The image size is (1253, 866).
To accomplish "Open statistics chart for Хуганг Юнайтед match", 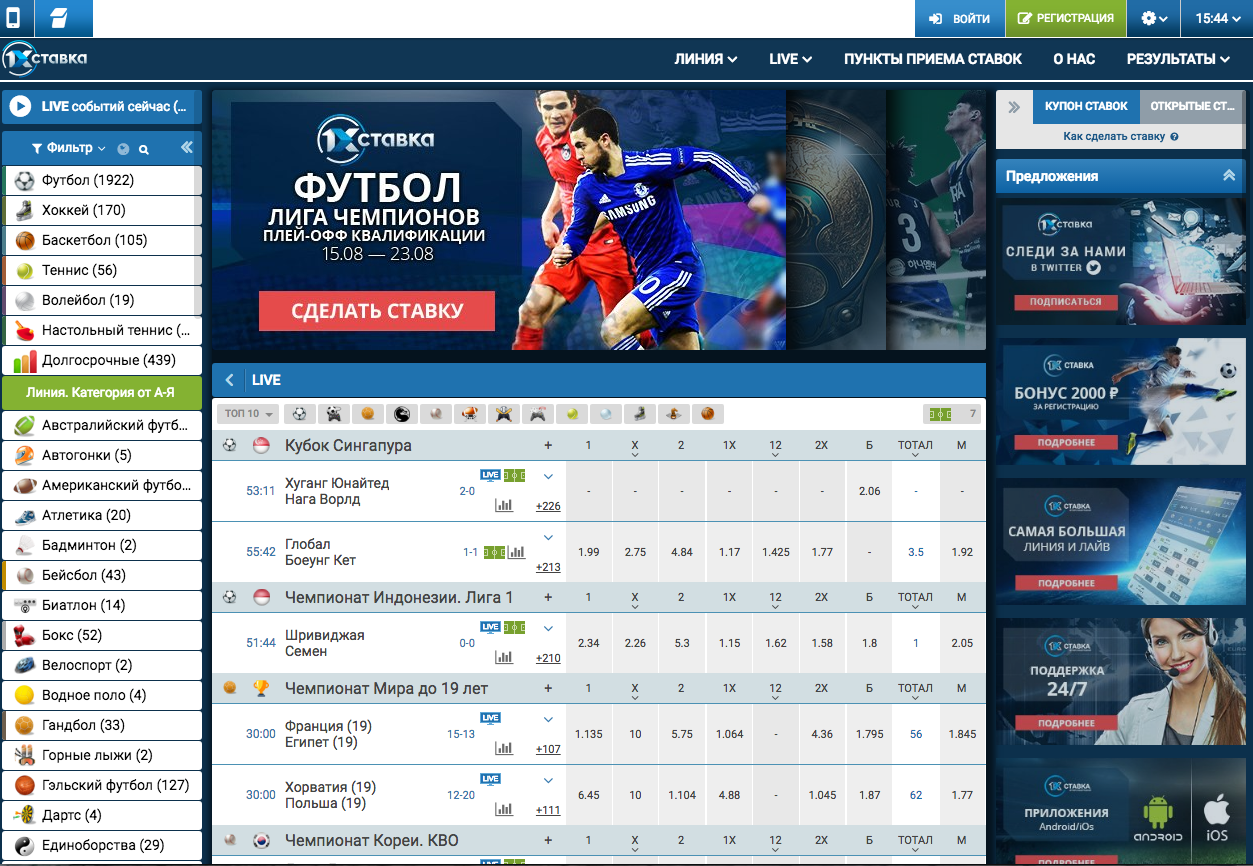I will 504,505.
